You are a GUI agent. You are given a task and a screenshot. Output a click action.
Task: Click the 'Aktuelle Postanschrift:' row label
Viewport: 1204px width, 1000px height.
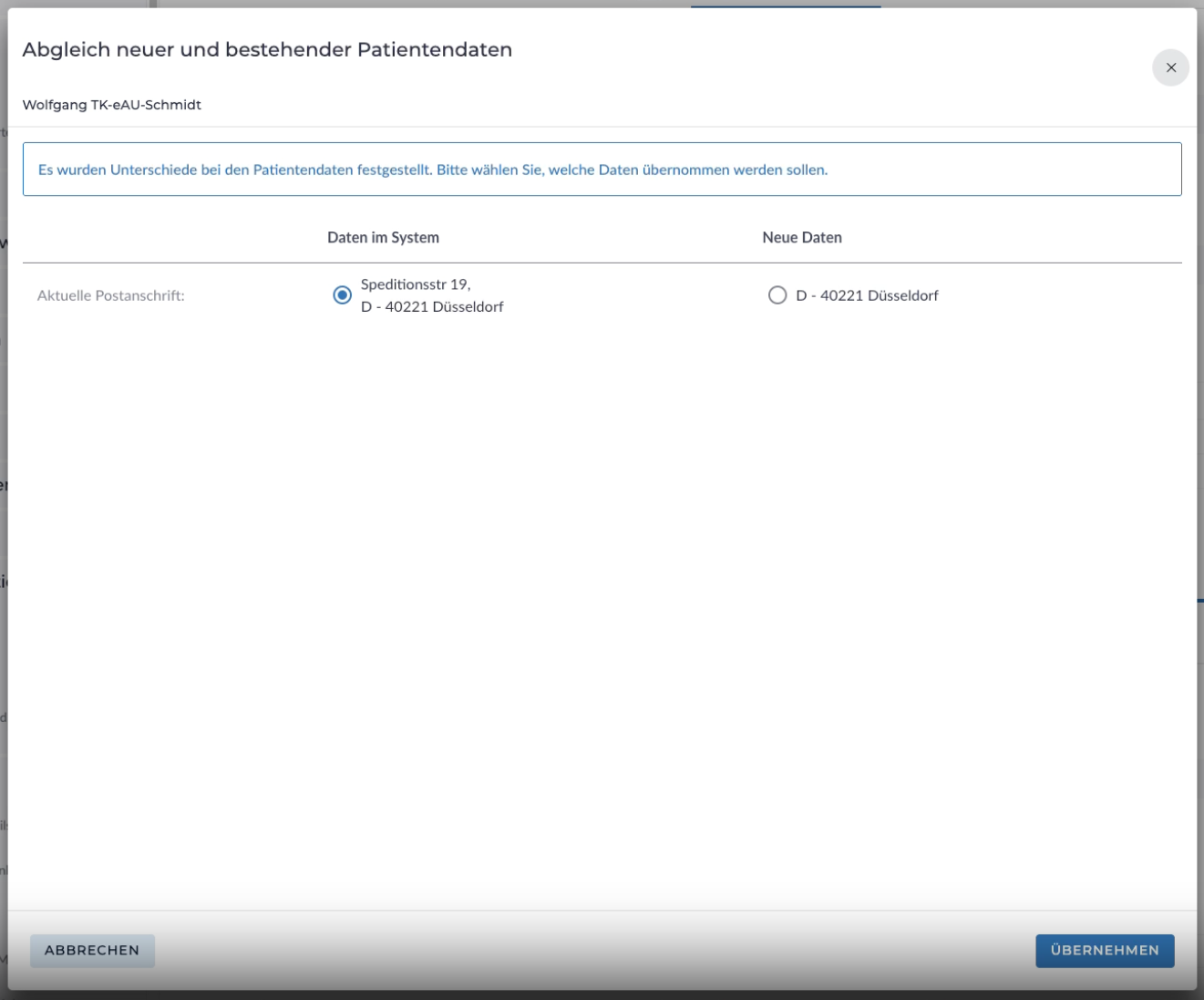(x=111, y=295)
